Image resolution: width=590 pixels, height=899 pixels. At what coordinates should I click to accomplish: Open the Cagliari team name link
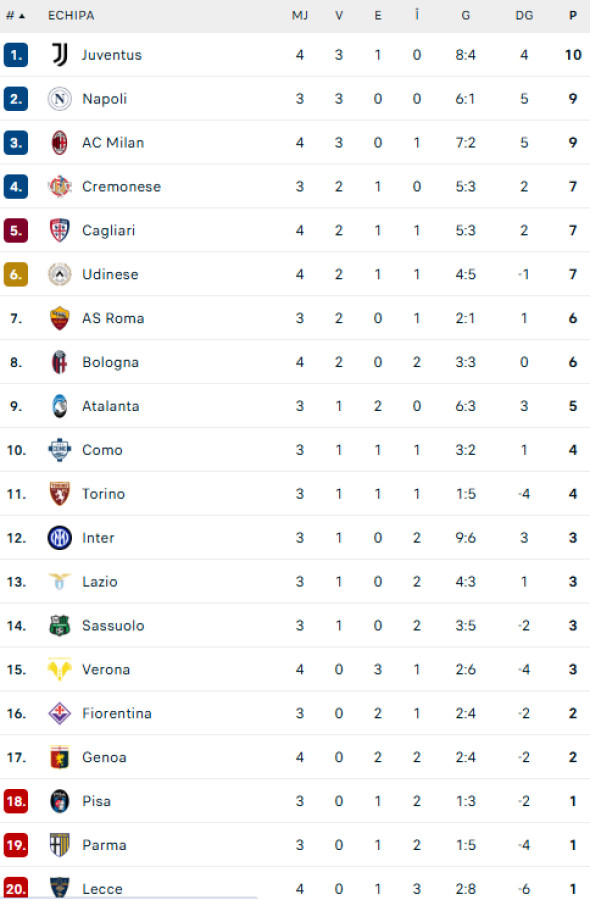(108, 230)
